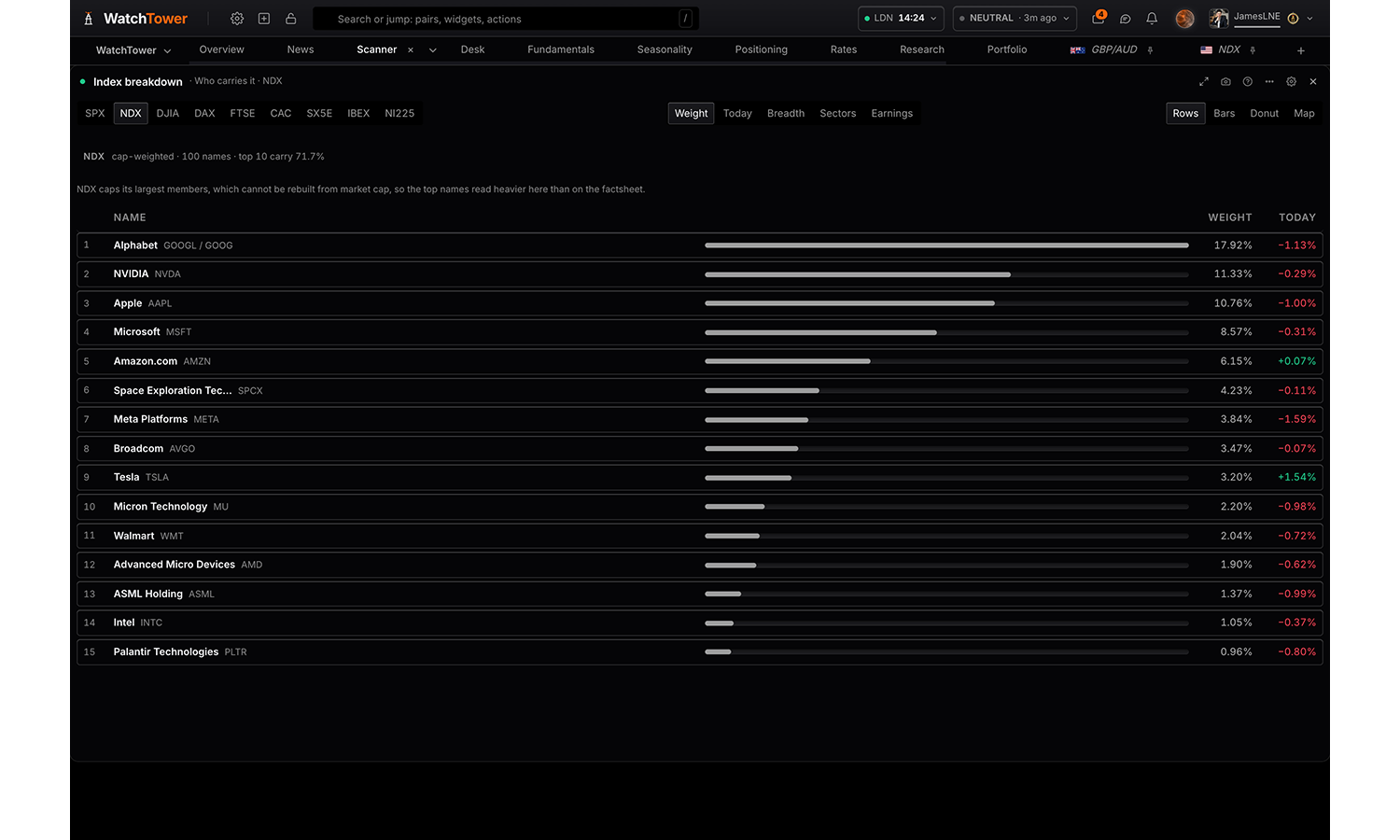
Task: Switch index to SPX
Action: (x=95, y=114)
